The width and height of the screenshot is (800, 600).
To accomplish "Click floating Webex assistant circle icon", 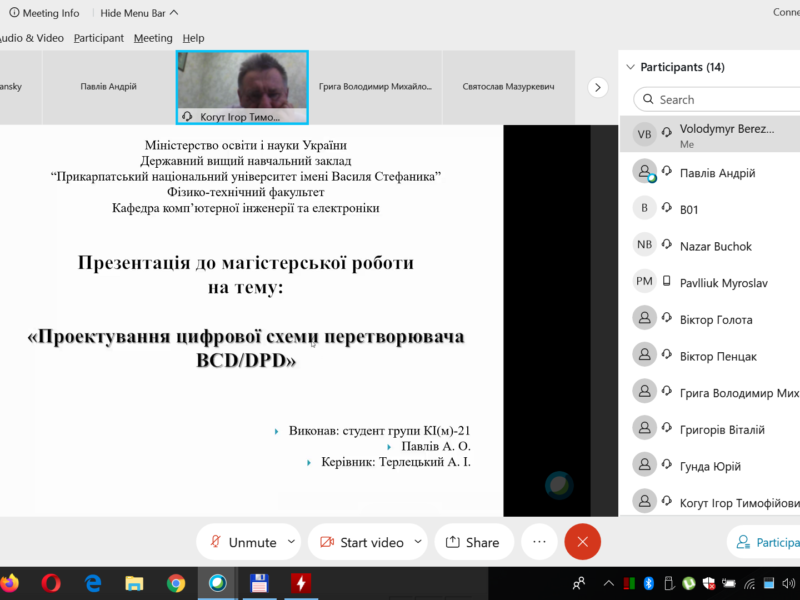I will pyautogui.click(x=559, y=486).
